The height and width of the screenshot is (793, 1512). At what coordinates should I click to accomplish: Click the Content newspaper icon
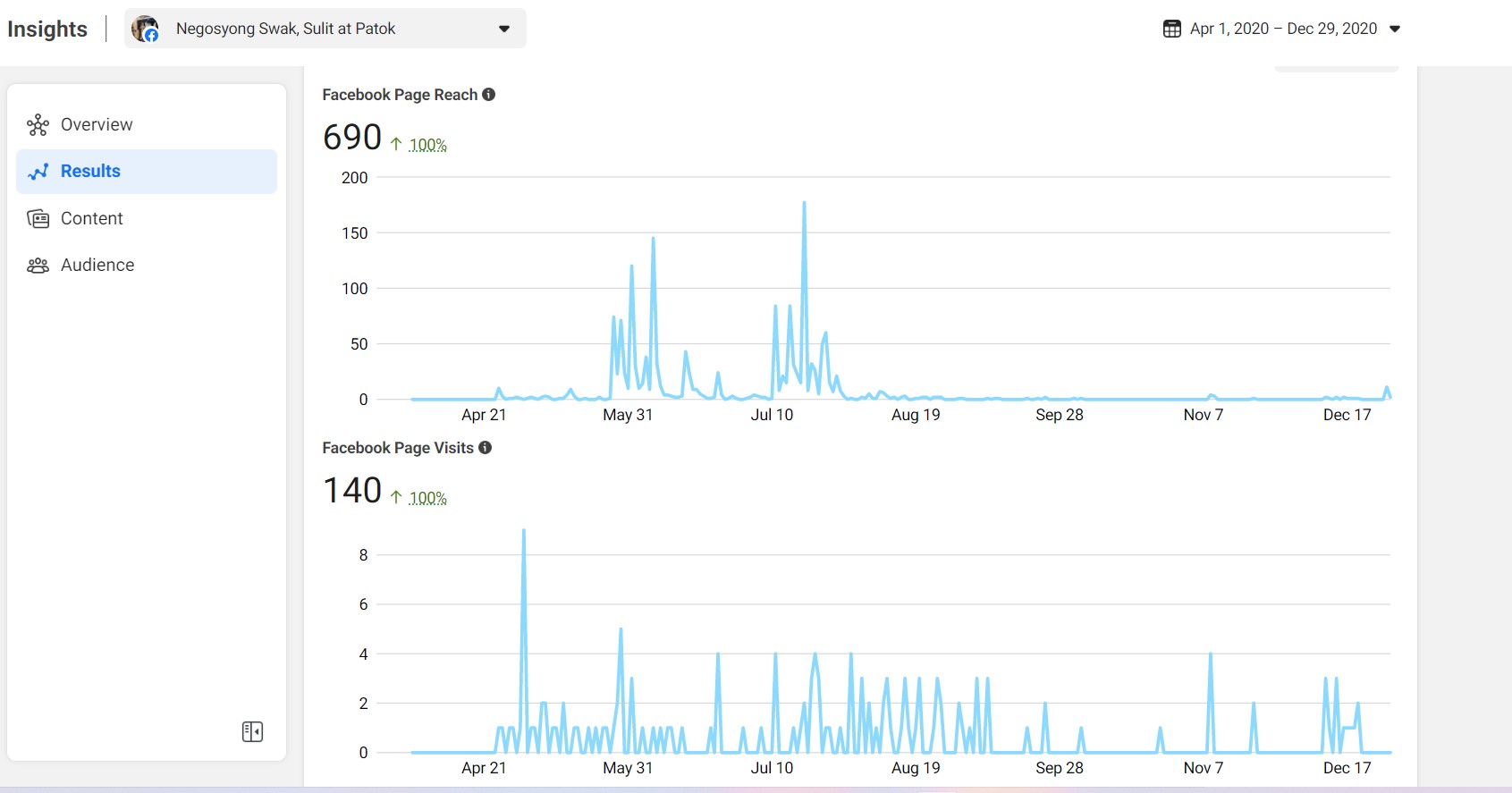click(x=38, y=219)
